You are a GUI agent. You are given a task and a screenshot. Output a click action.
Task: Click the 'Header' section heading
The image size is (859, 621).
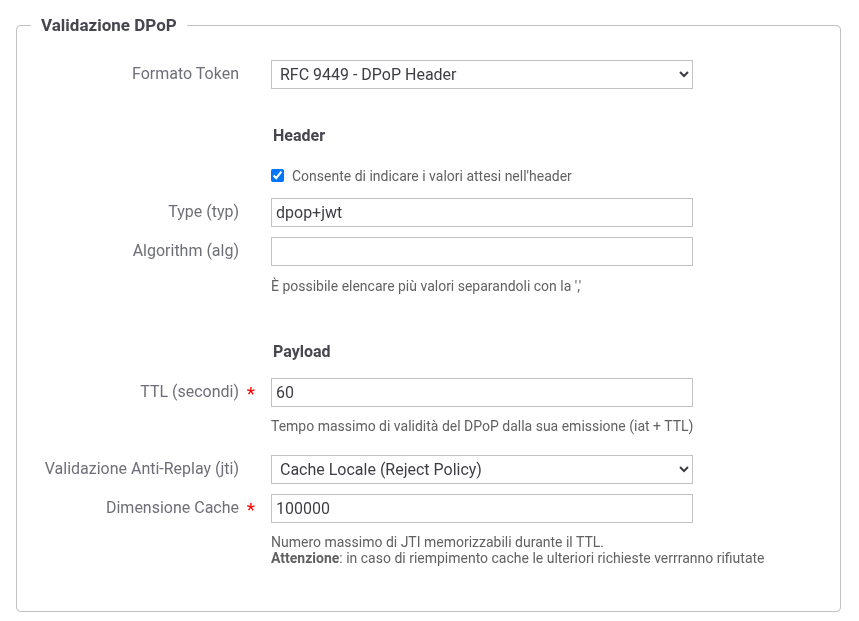coord(299,135)
